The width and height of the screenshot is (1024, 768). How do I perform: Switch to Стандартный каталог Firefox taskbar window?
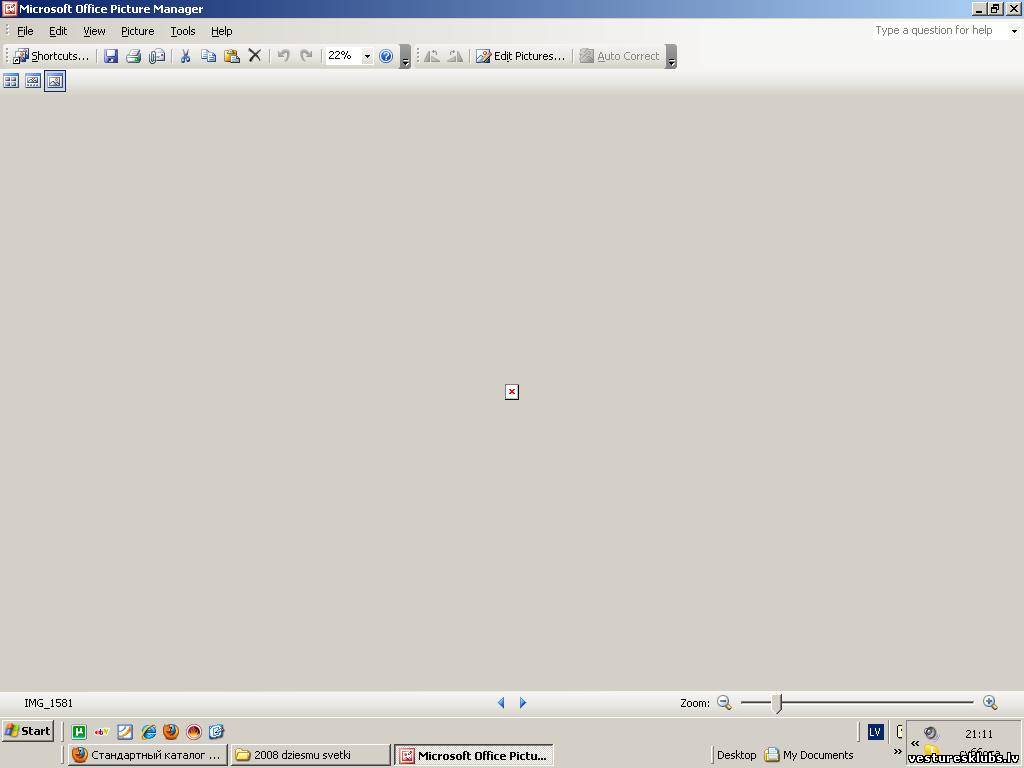pos(148,755)
